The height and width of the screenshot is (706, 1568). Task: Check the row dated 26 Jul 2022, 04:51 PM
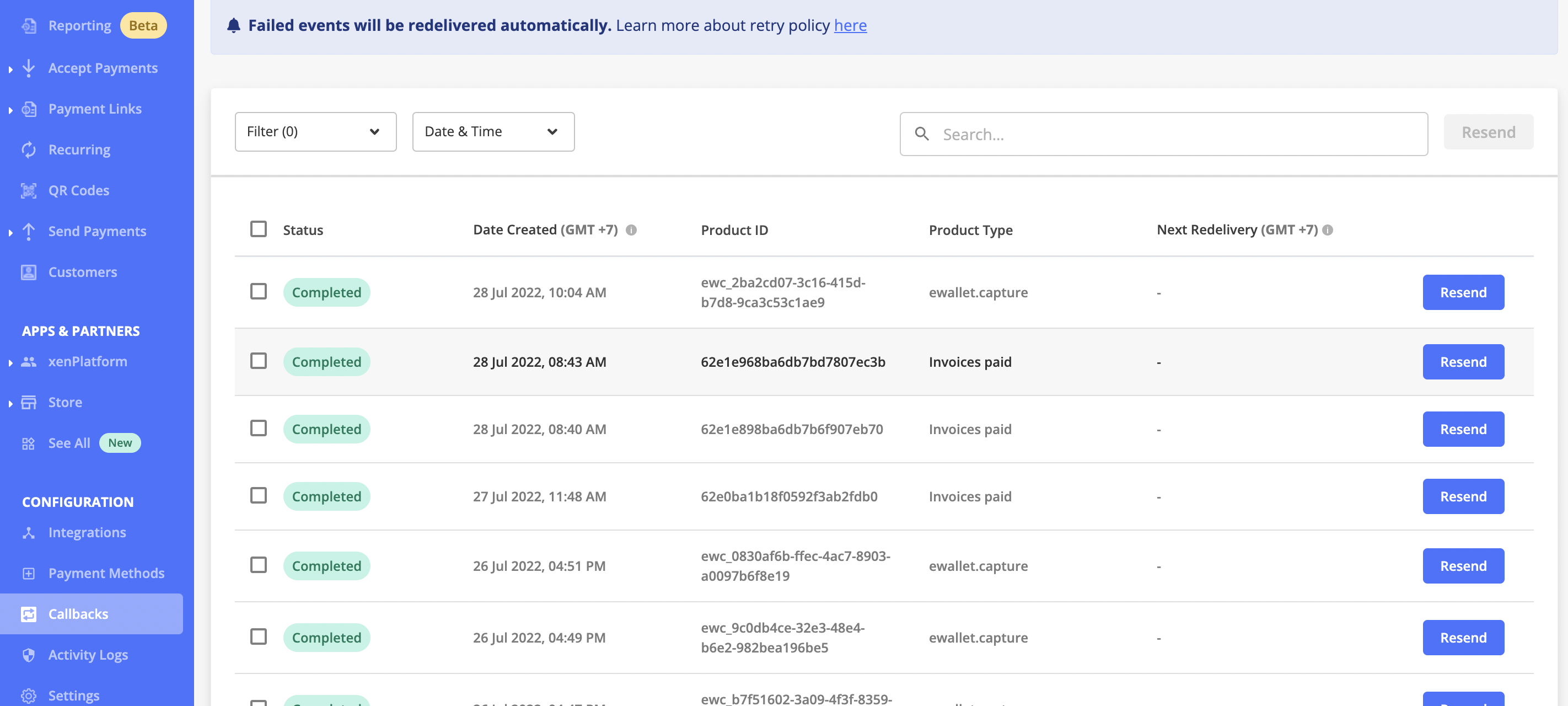(x=259, y=565)
